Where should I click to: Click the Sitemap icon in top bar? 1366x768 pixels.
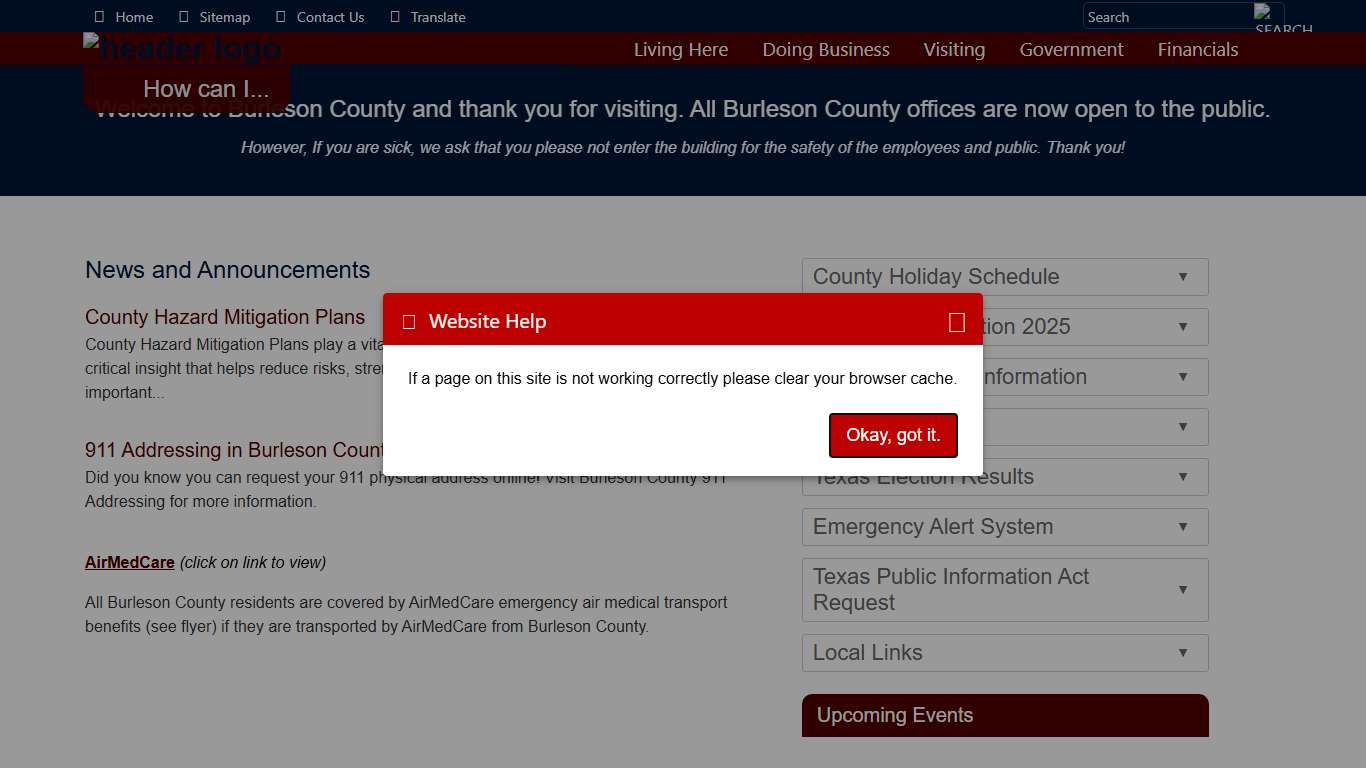click(183, 17)
